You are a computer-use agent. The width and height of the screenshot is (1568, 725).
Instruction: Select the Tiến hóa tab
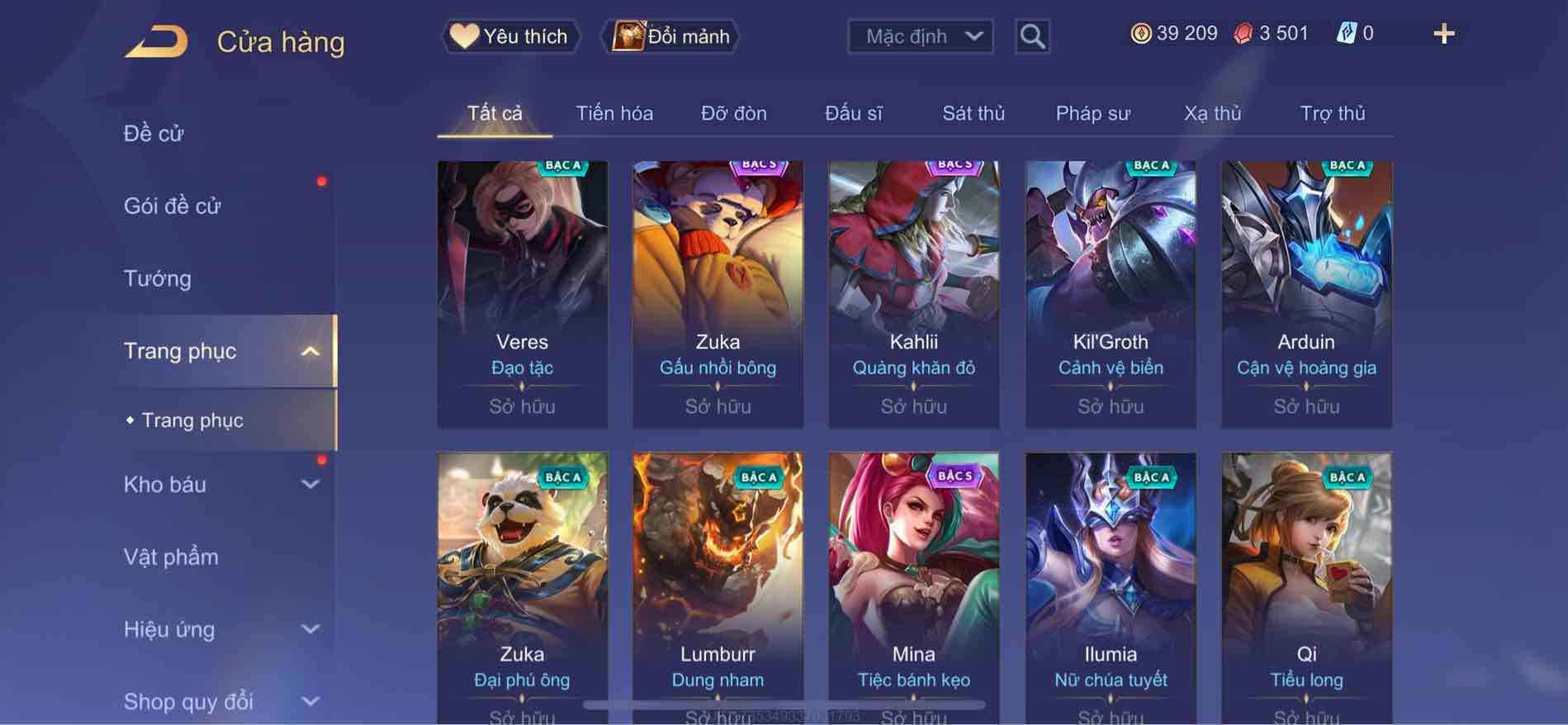[614, 113]
